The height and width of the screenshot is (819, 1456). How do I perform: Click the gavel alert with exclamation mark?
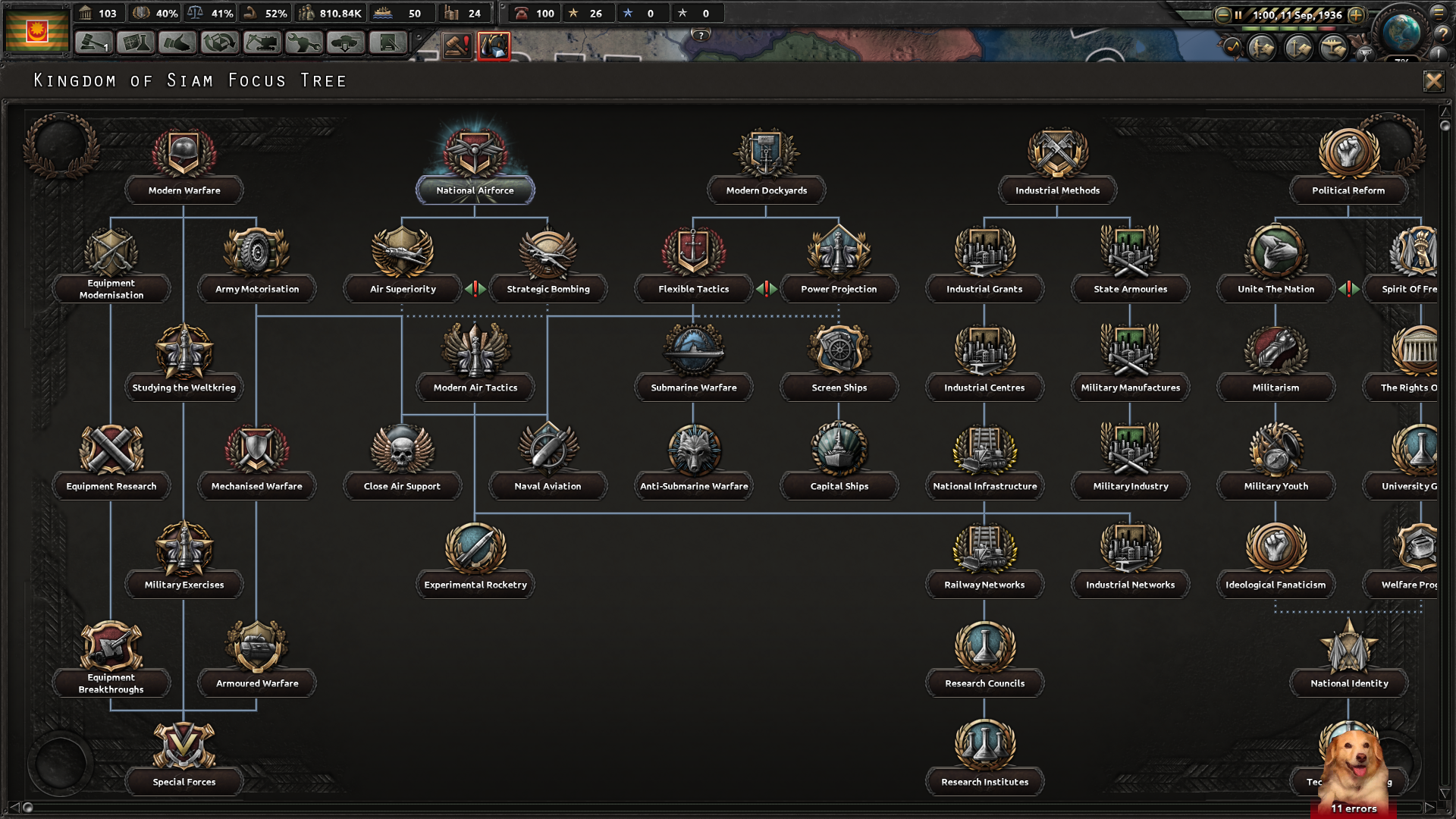[457, 45]
